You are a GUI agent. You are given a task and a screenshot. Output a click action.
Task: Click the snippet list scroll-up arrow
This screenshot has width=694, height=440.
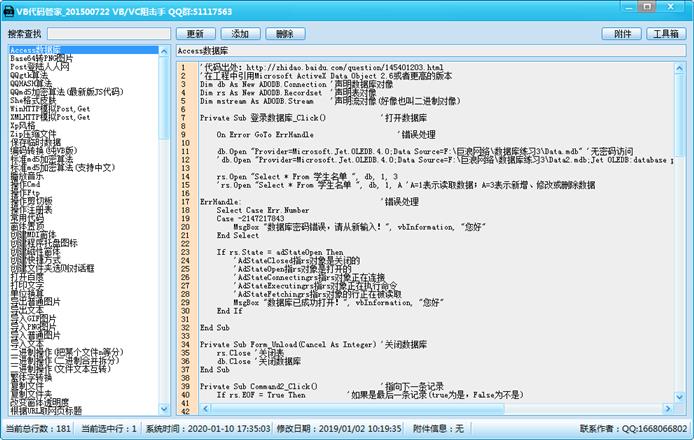click(164, 51)
